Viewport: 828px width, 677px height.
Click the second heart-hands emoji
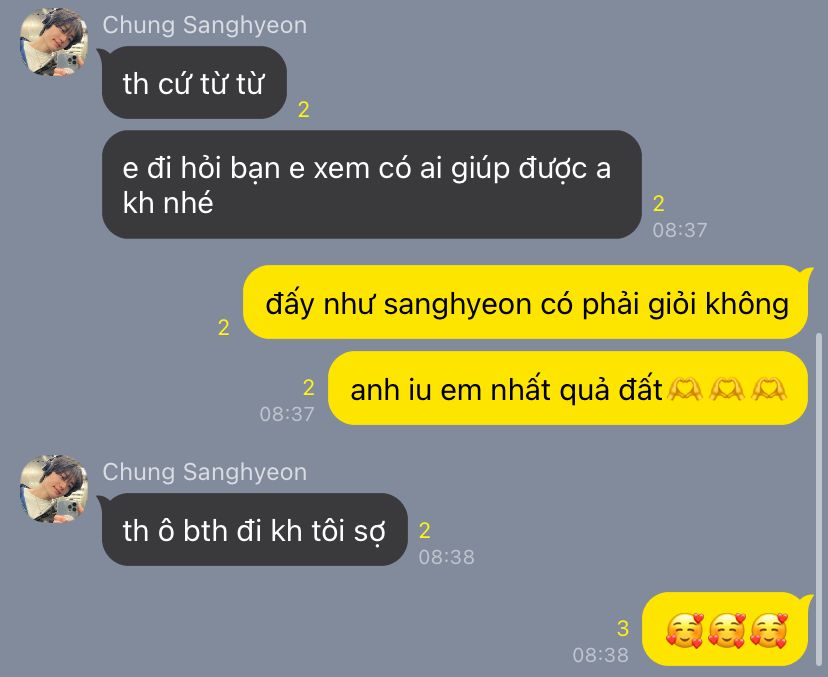click(x=727, y=390)
